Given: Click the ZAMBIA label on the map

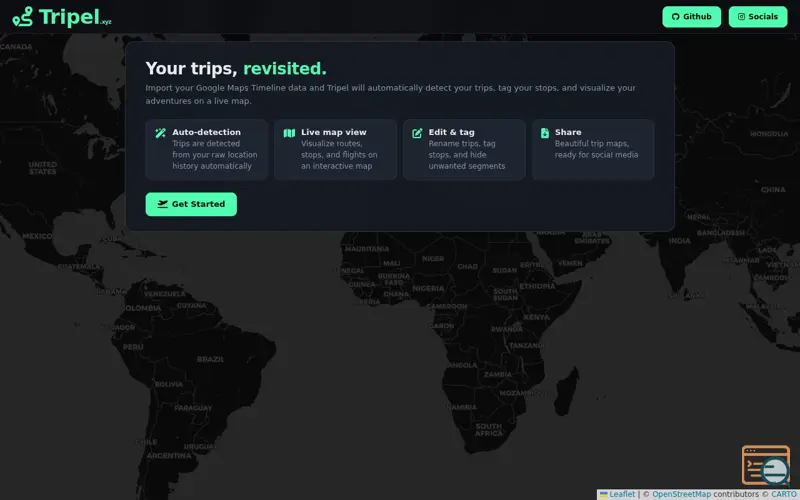Looking at the screenshot, I should [497, 374].
